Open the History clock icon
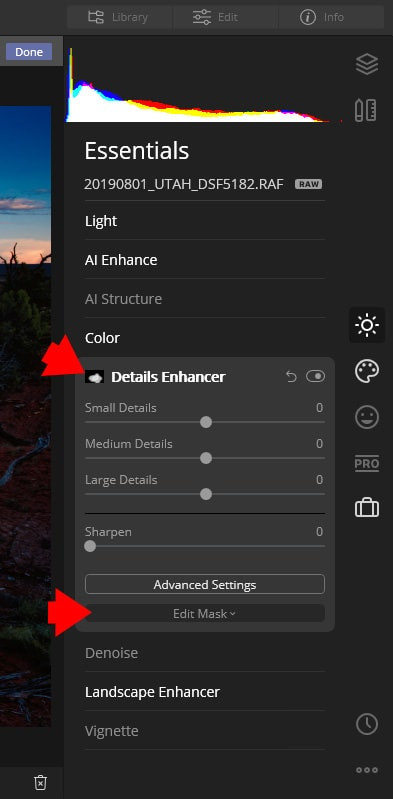Viewport: 393px width, 799px height. tap(367, 724)
